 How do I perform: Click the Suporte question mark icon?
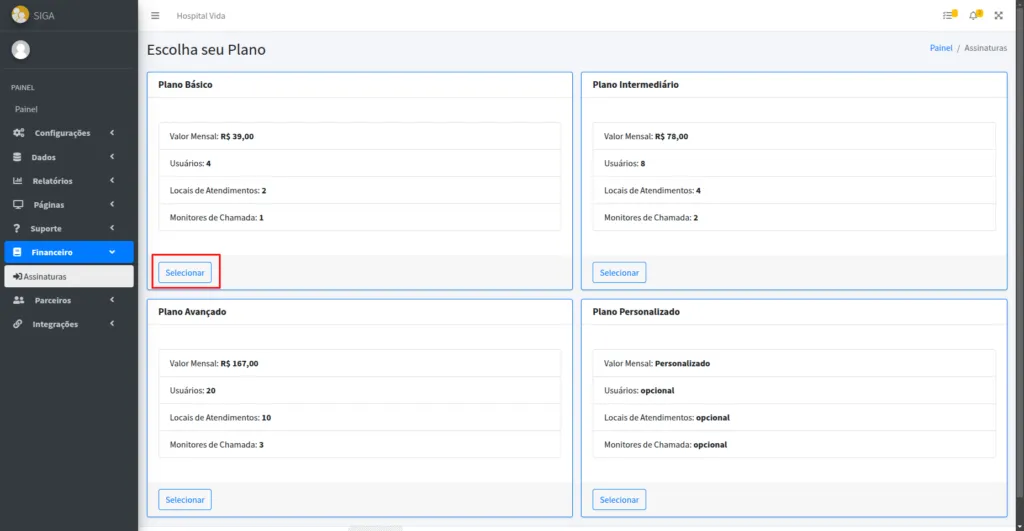17,229
